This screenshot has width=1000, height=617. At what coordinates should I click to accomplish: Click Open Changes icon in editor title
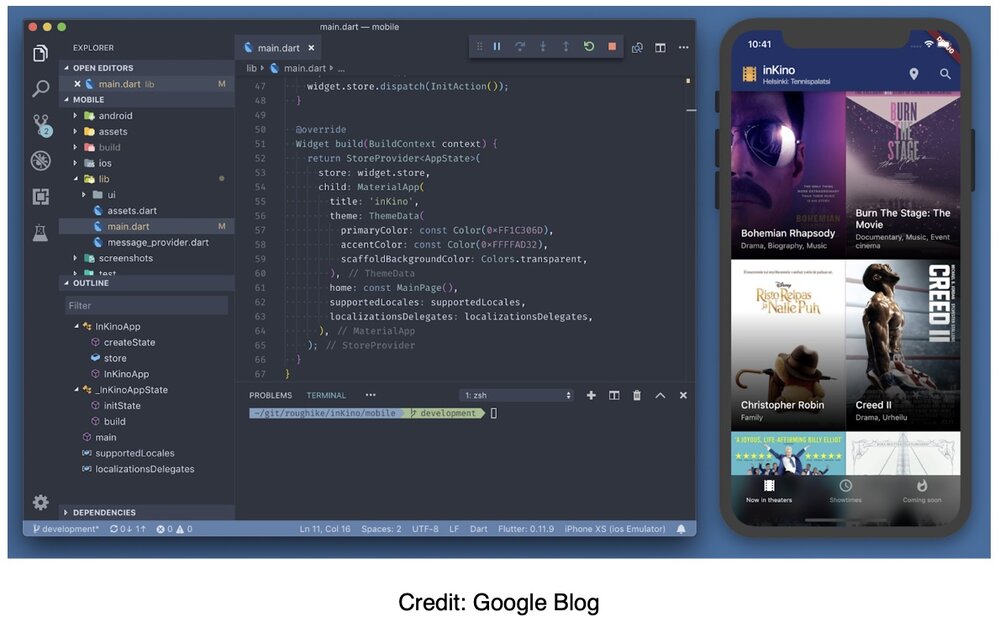click(637, 48)
